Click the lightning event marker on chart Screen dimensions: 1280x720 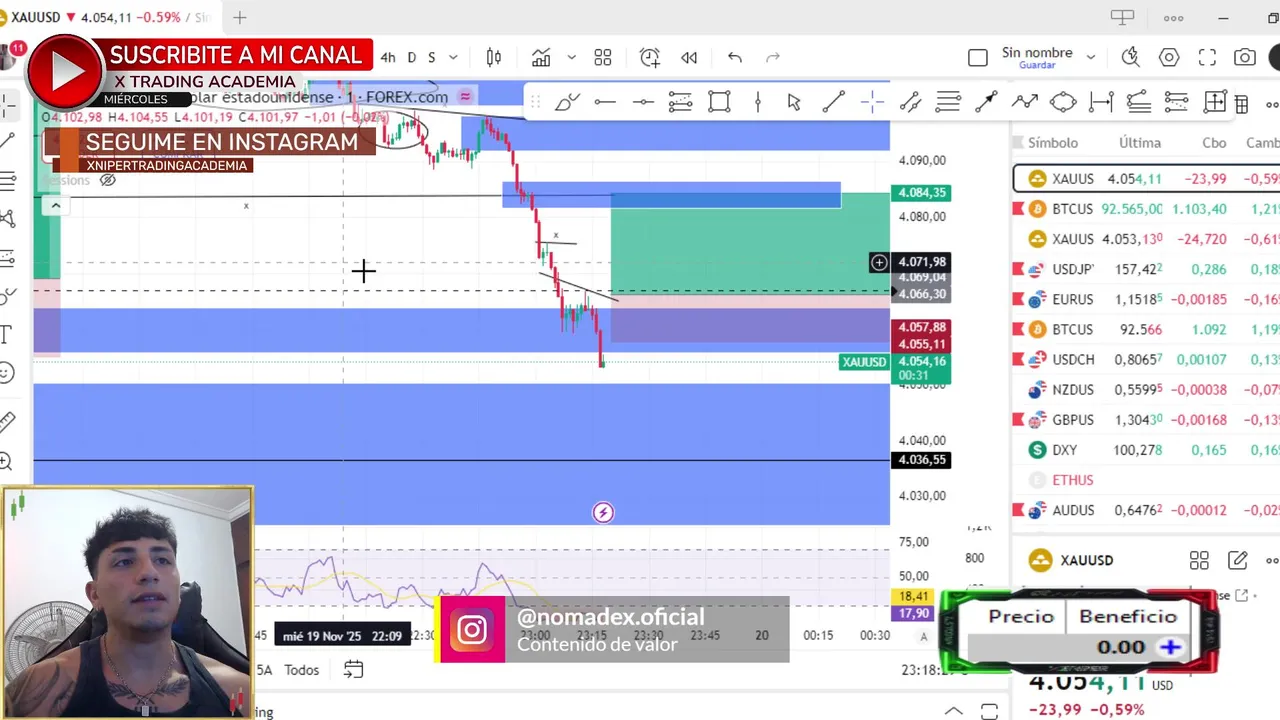coord(603,513)
